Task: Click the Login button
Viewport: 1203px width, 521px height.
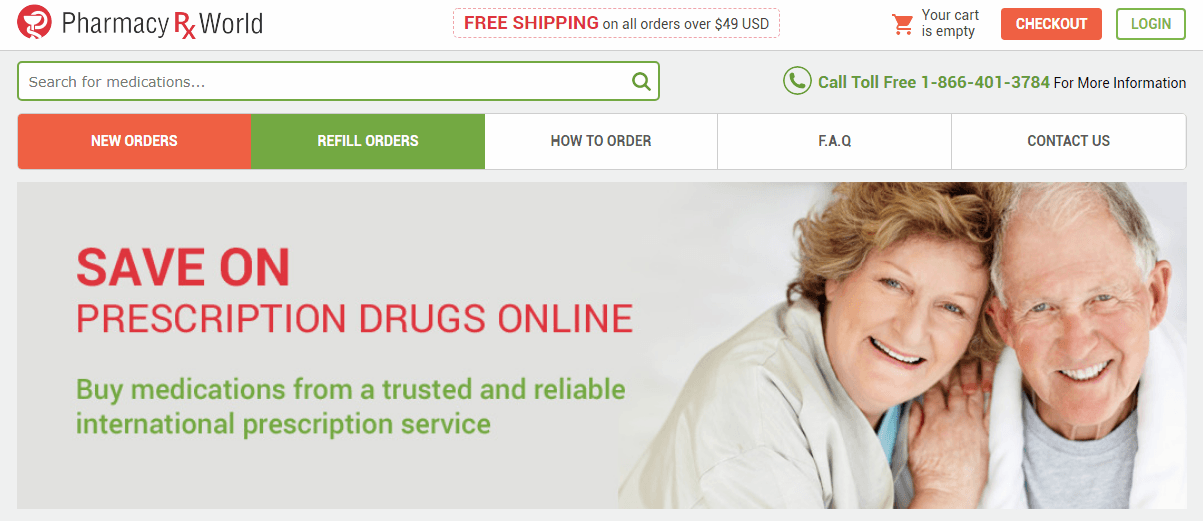Action: click(x=1151, y=24)
